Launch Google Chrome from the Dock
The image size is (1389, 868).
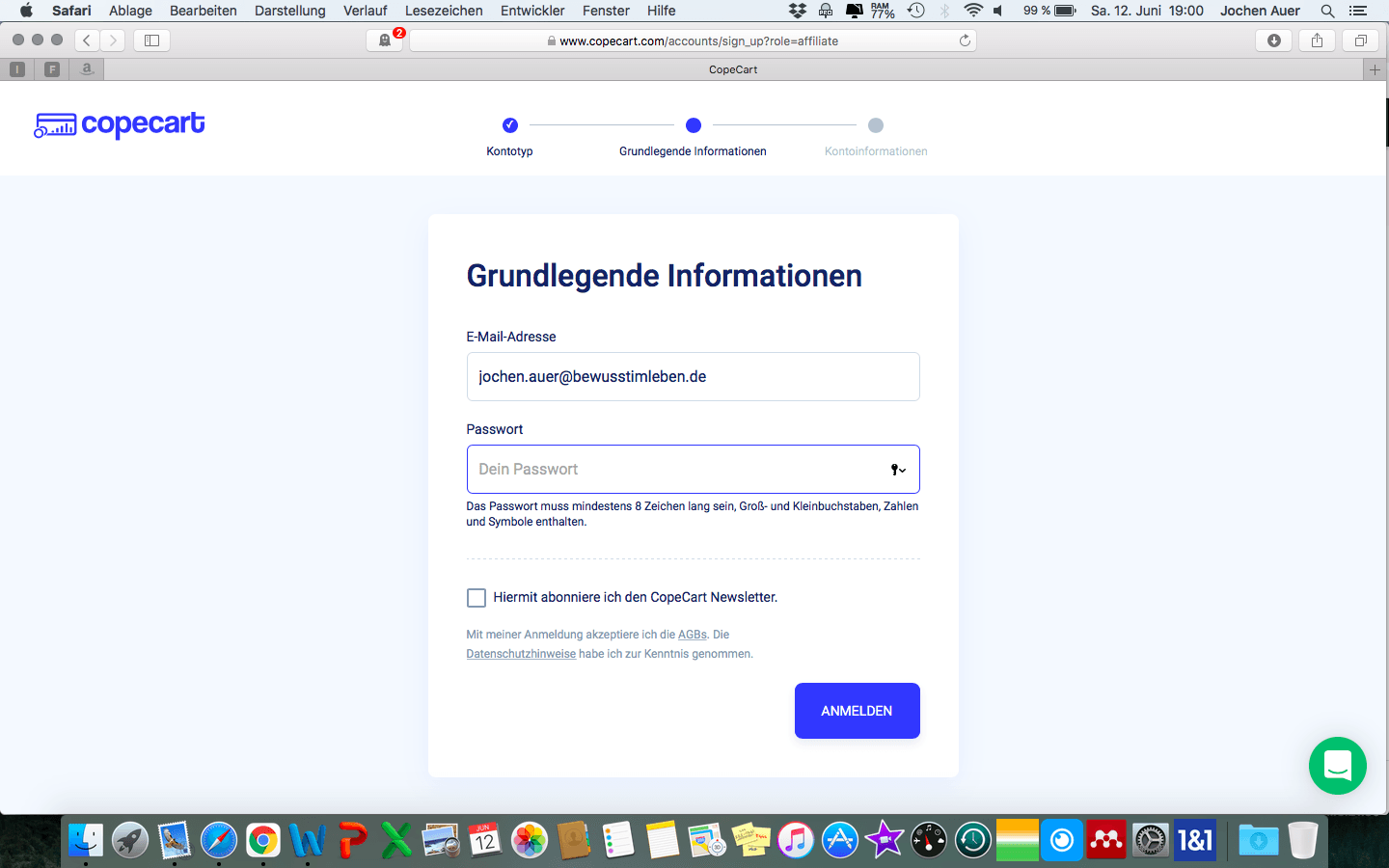click(263, 840)
